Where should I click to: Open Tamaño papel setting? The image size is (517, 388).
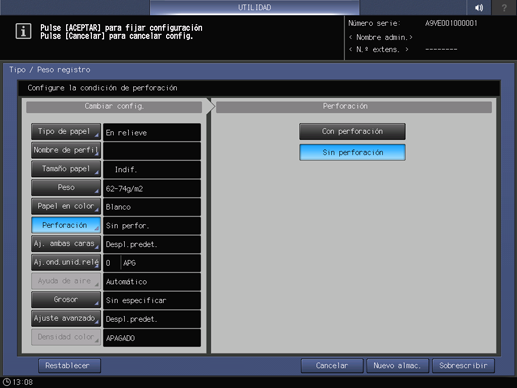(66, 169)
